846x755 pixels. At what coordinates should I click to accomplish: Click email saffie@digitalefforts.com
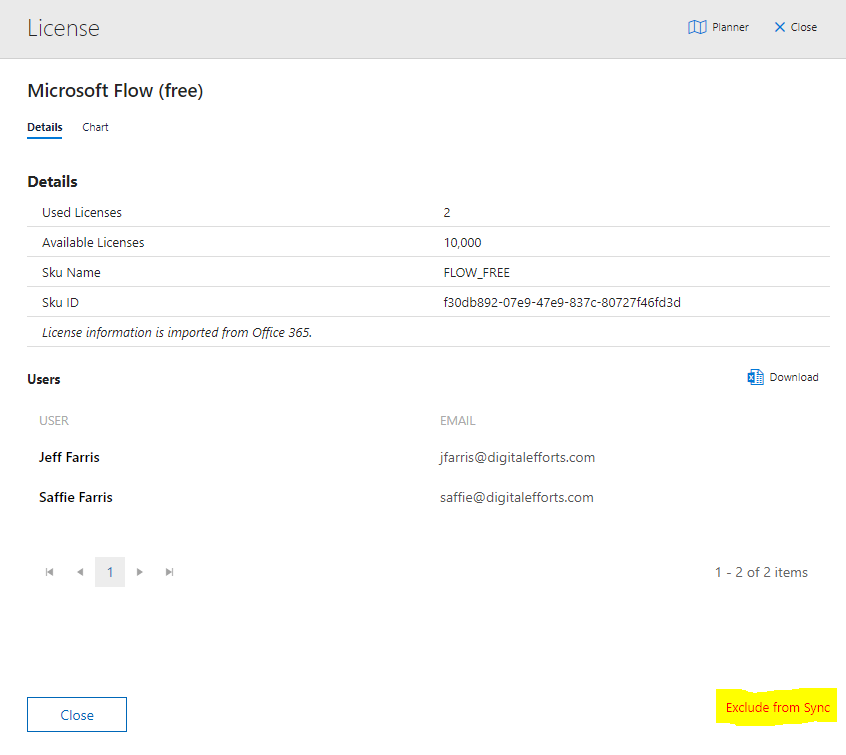[x=517, y=498]
